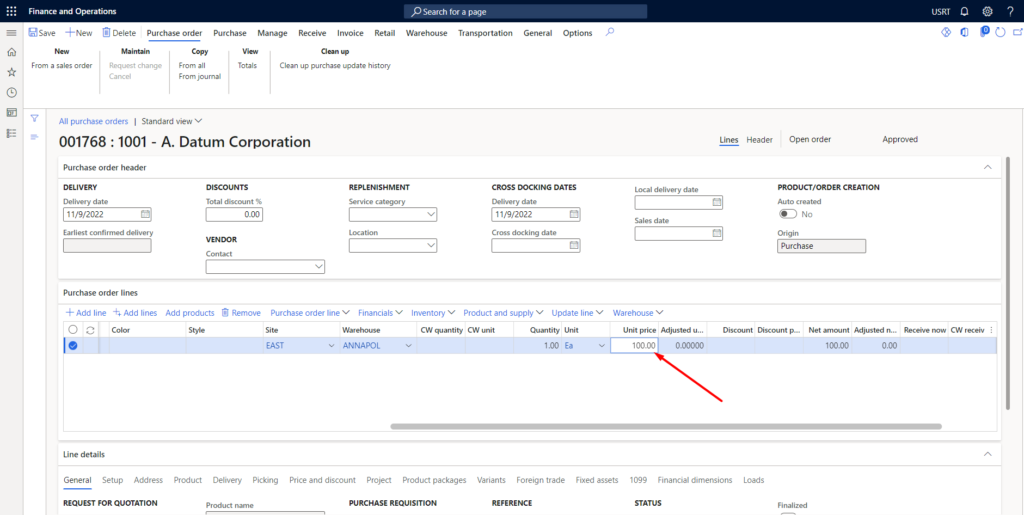Screen dimensions: 1024x515
Task: Click Add products button
Action: pos(190,313)
